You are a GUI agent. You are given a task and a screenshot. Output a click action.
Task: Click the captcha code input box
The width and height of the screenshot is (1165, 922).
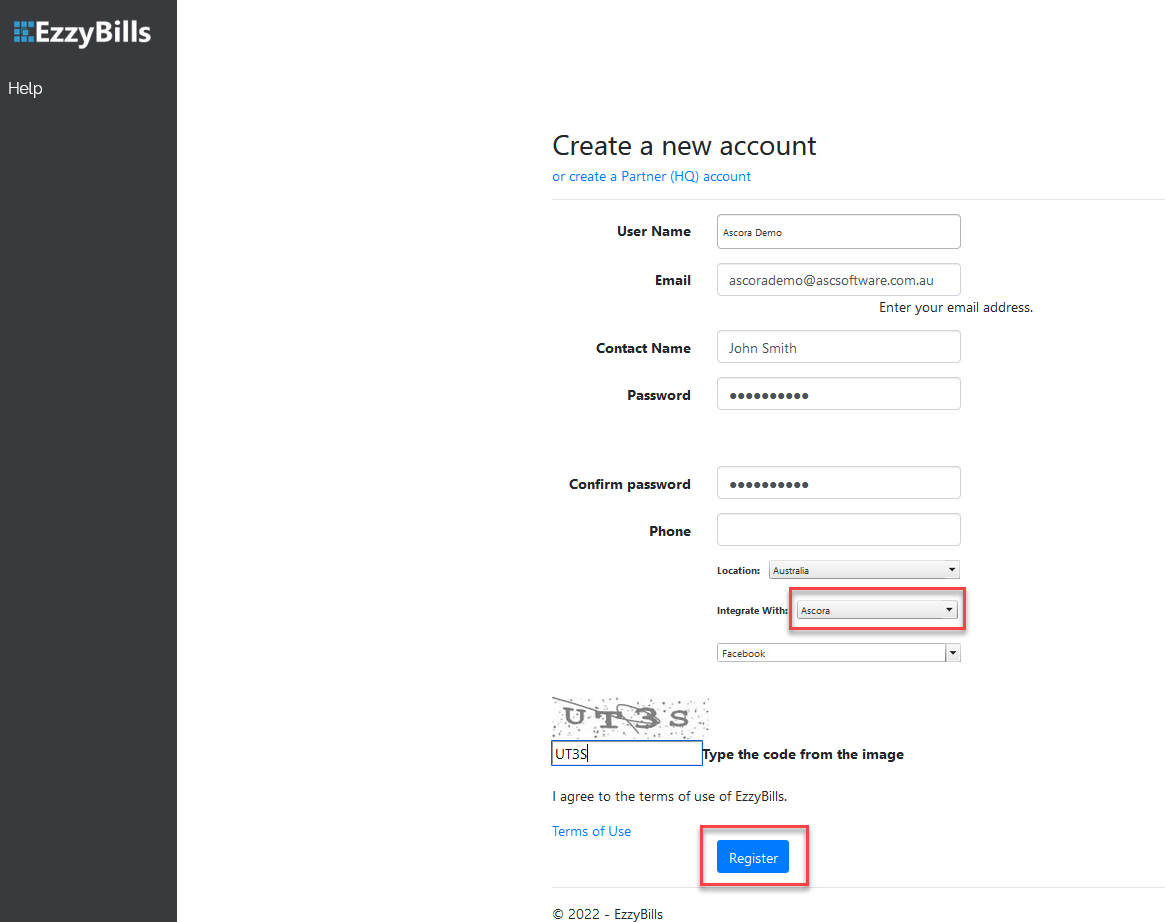click(x=626, y=754)
